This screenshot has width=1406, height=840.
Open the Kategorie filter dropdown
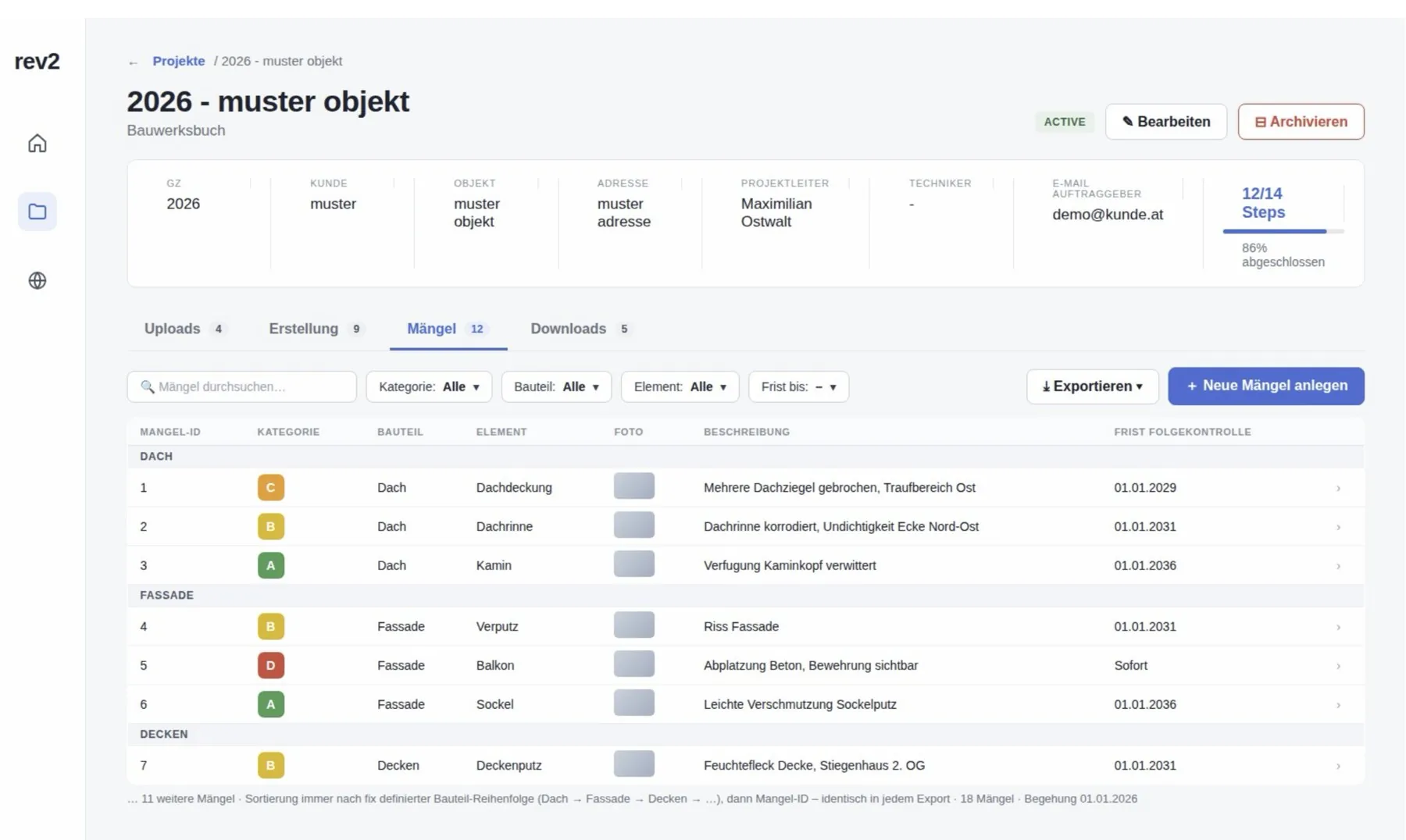(x=429, y=387)
